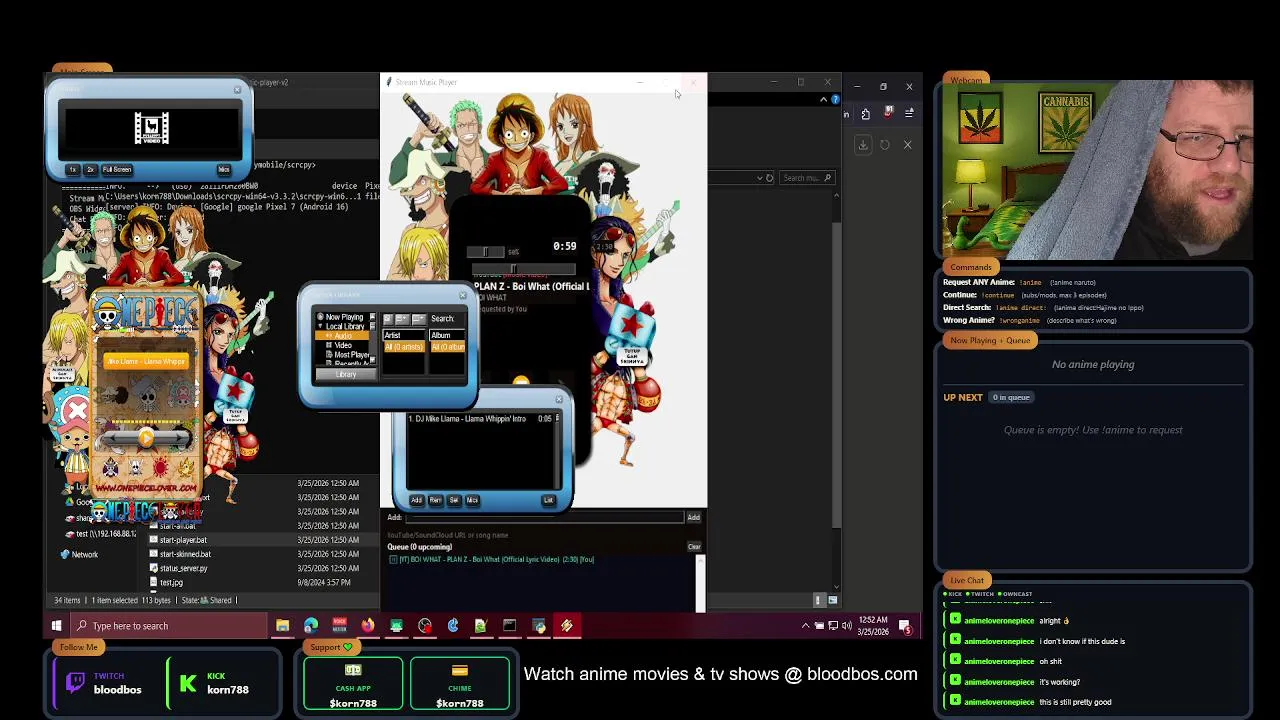Open Winamp icon on taskbar
The height and width of the screenshot is (720, 1280).
pyautogui.click(x=567, y=626)
